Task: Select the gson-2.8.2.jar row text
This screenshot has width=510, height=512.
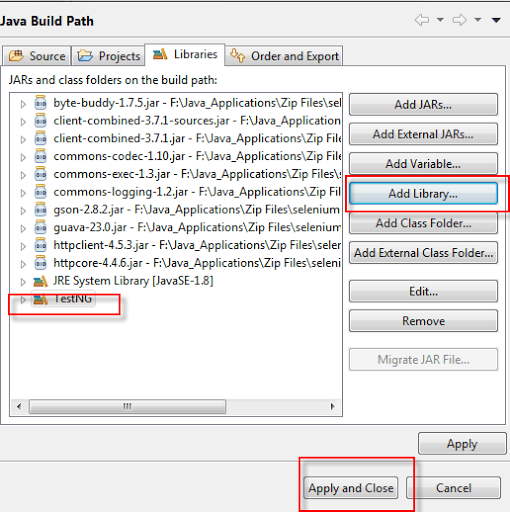Action: (x=196, y=209)
